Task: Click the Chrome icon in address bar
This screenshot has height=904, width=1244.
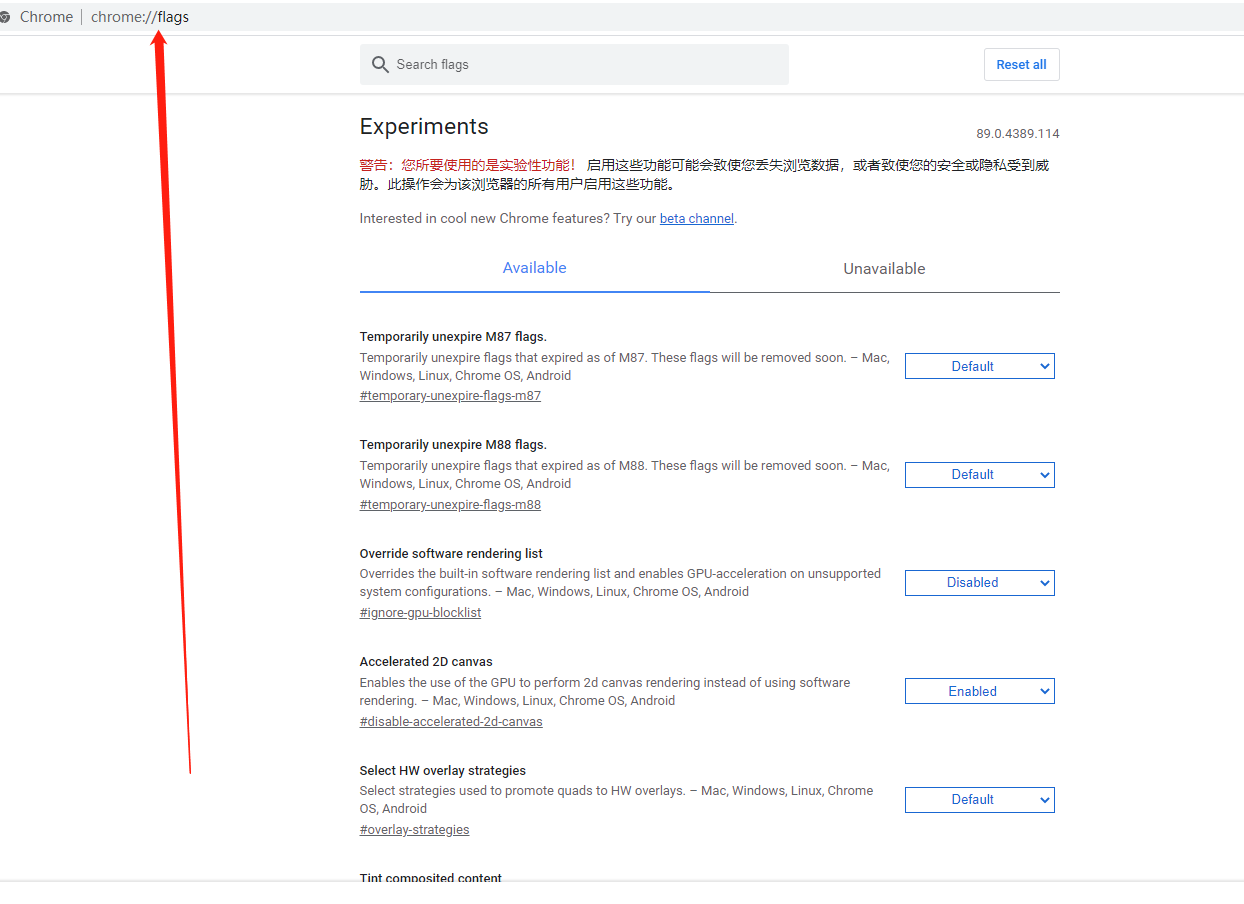Action: pyautogui.click(x=5, y=17)
